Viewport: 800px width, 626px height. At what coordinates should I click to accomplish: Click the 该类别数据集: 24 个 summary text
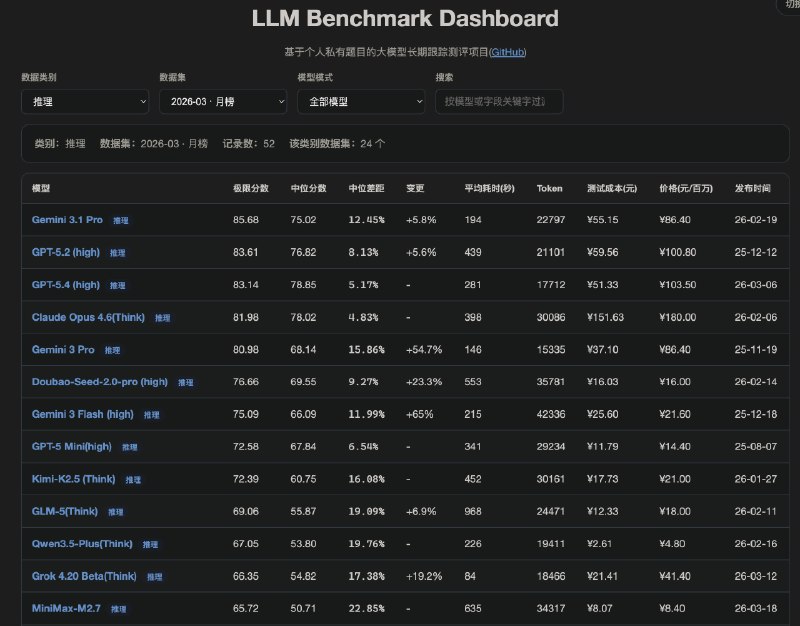click(x=337, y=144)
